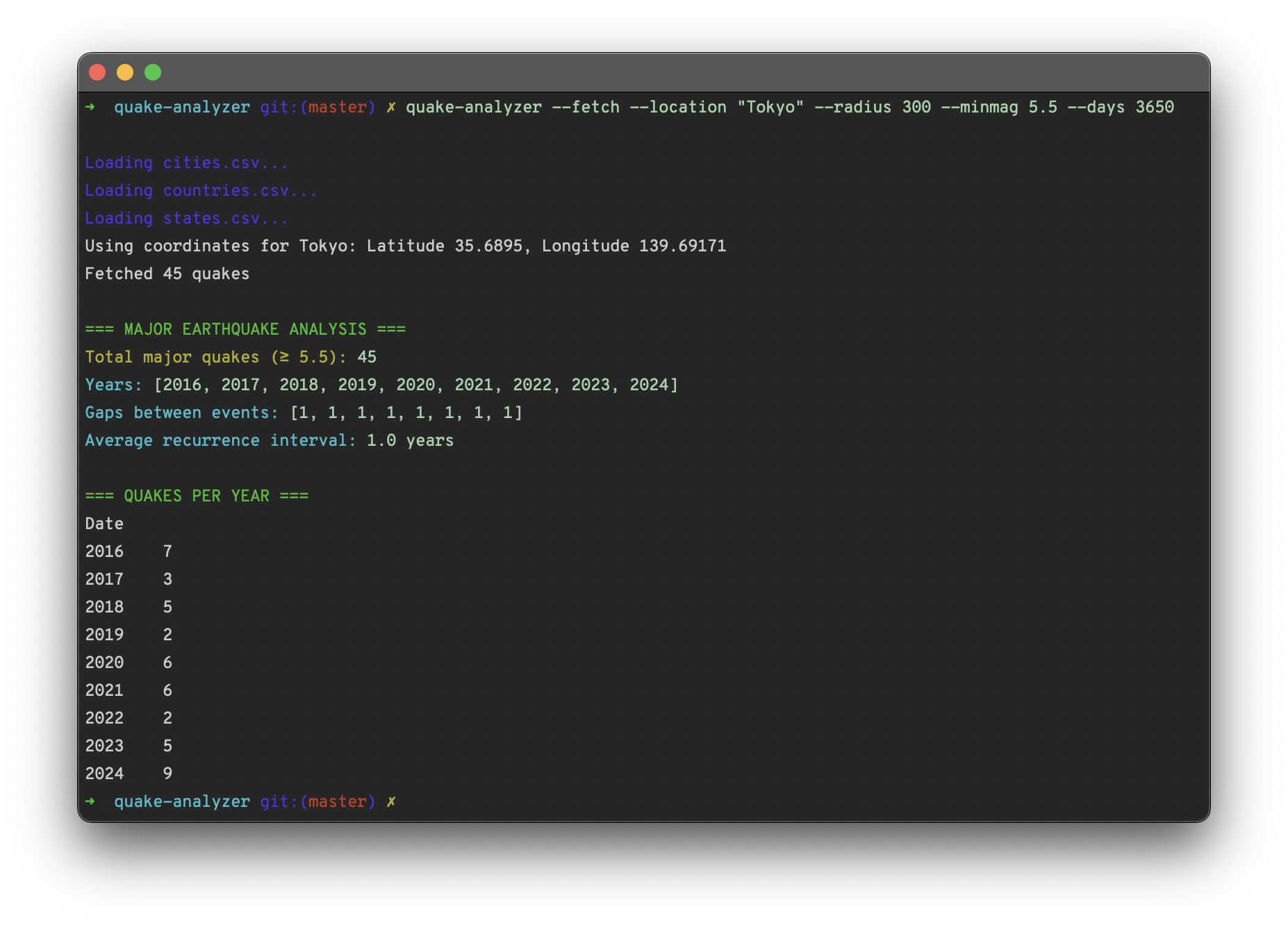The height and width of the screenshot is (925, 1288).
Task: Click the Fetched 45 quakes message
Action: click(x=167, y=273)
